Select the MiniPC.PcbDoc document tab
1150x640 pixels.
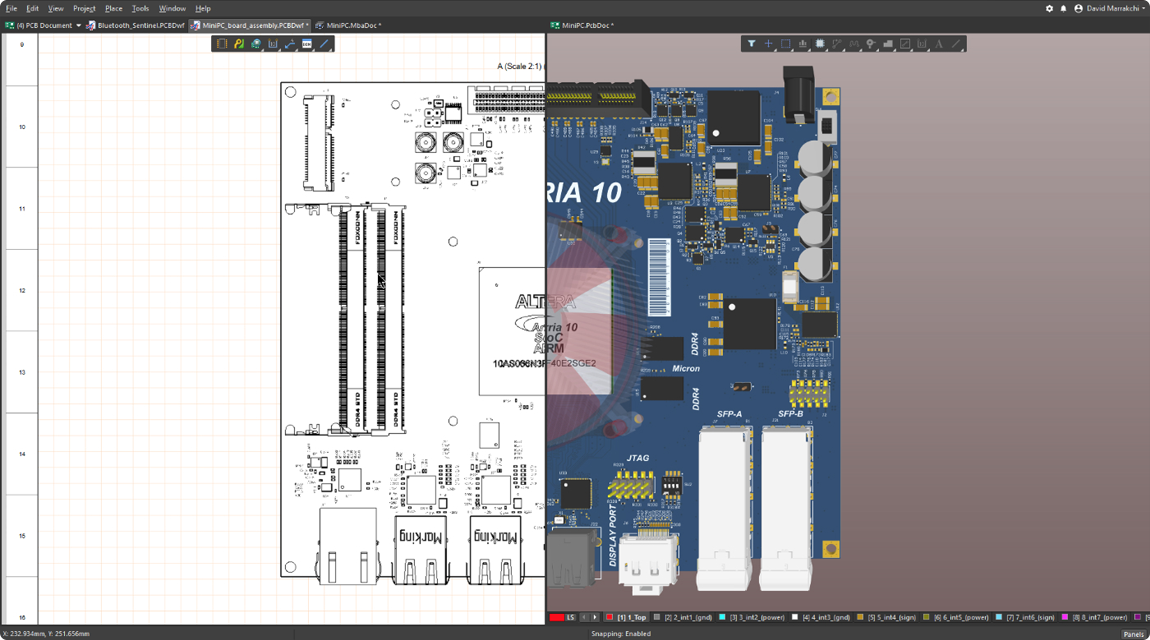(582, 25)
